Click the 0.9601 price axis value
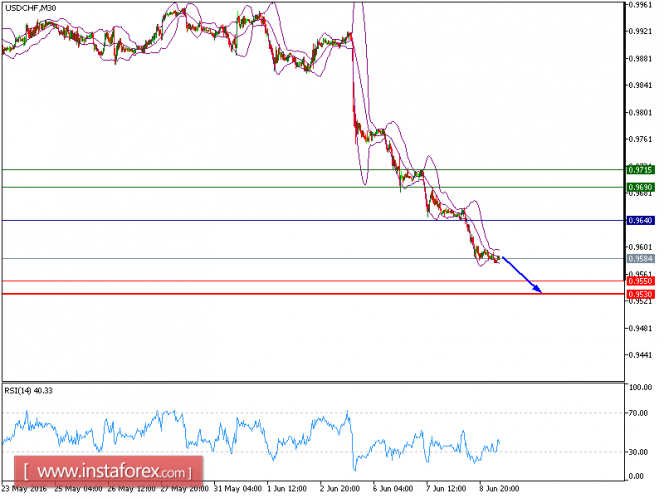664x498 pixels. (x=640, y=247)
